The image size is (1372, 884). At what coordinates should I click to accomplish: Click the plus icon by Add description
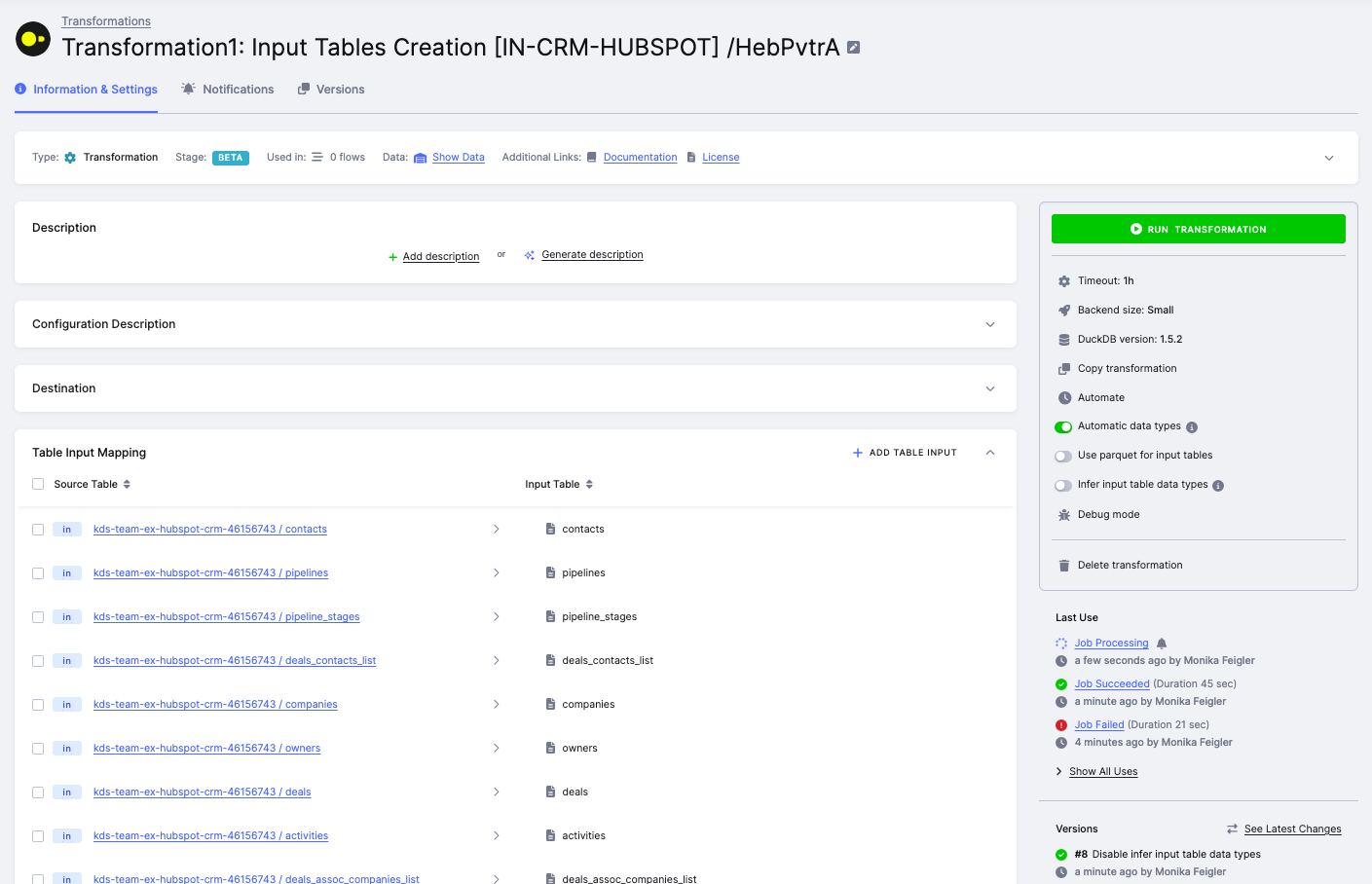pyautogui.click(x=393, y=257)
